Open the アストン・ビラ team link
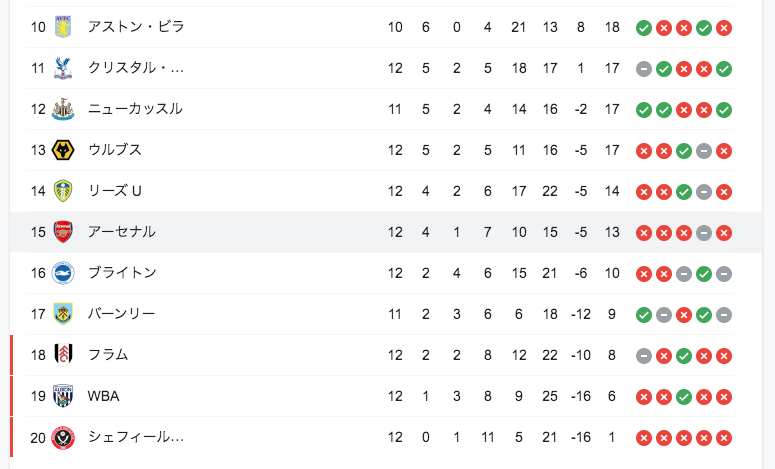775x469 pixels. click(x=136, y=27)
